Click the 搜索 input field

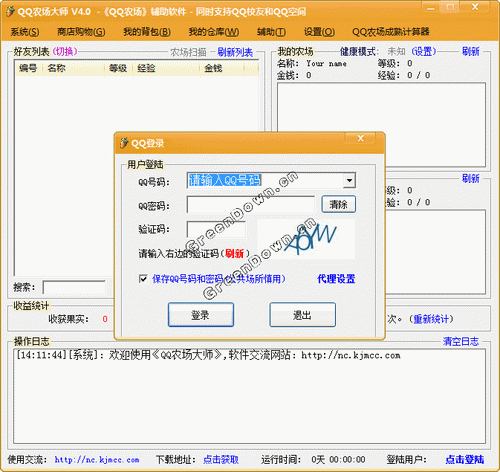coord(74,287)
